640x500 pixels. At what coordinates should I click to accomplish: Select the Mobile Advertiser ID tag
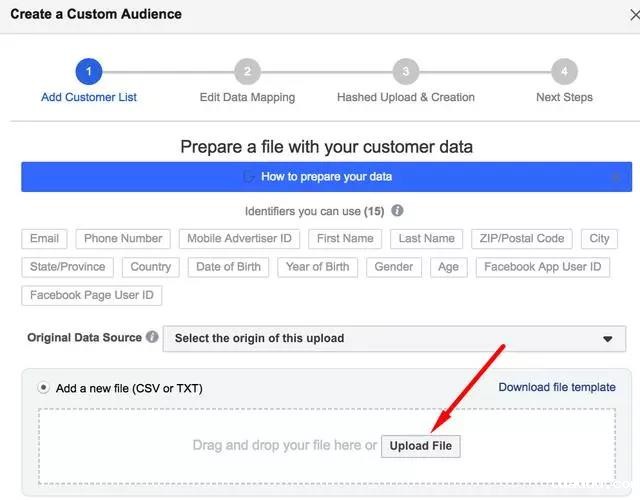coord(239,239)
